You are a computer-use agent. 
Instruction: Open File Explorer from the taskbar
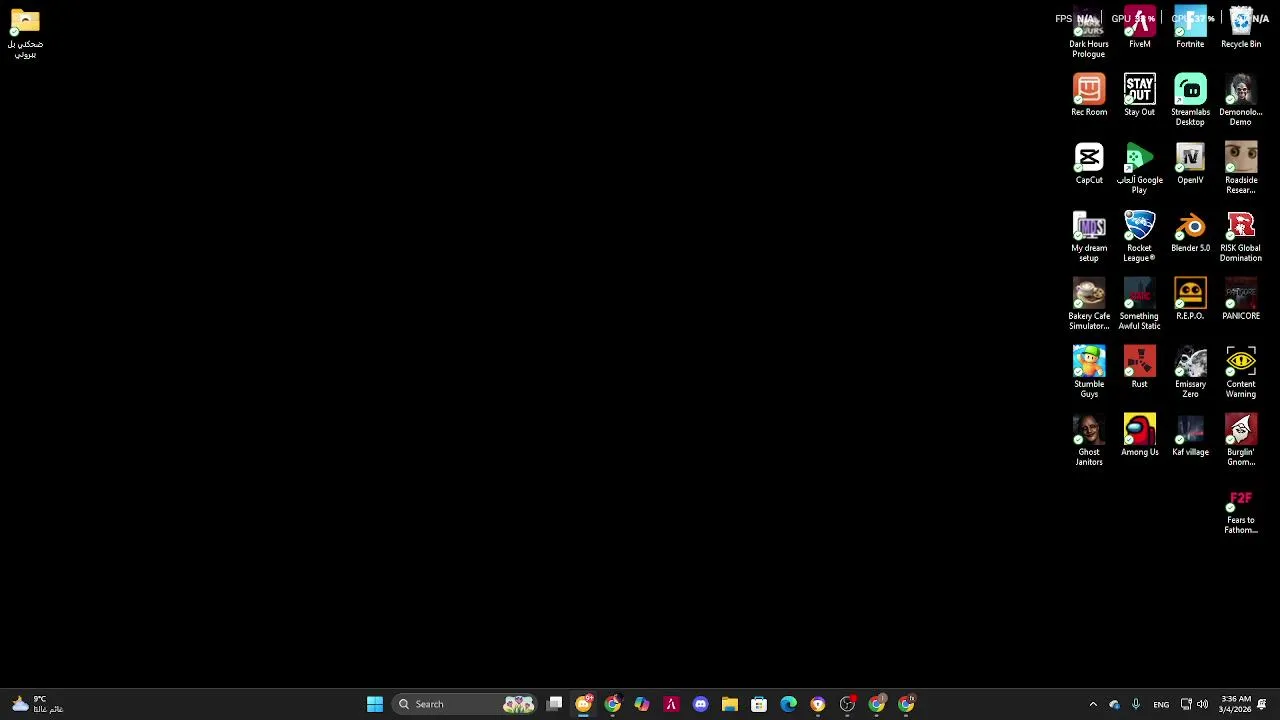click(730, 704)
